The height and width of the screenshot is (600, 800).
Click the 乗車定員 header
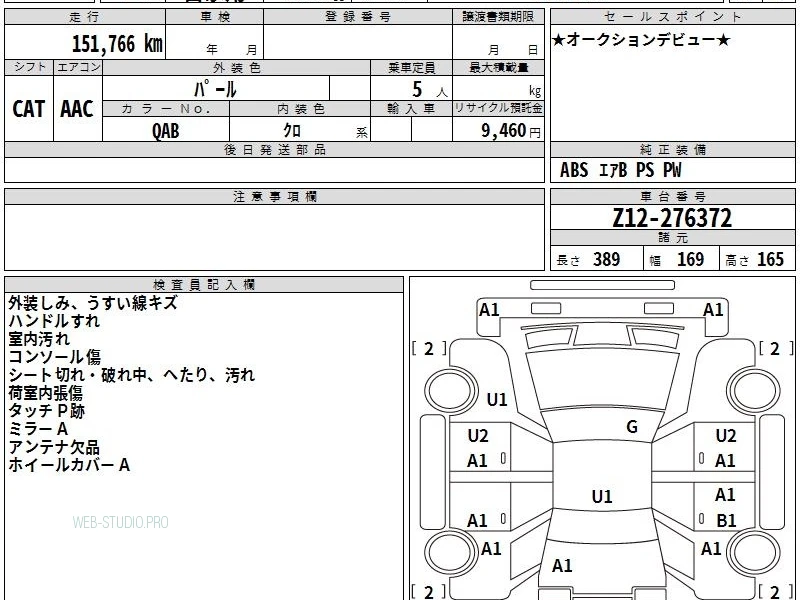pyautogui.click(x=411, y=68)
